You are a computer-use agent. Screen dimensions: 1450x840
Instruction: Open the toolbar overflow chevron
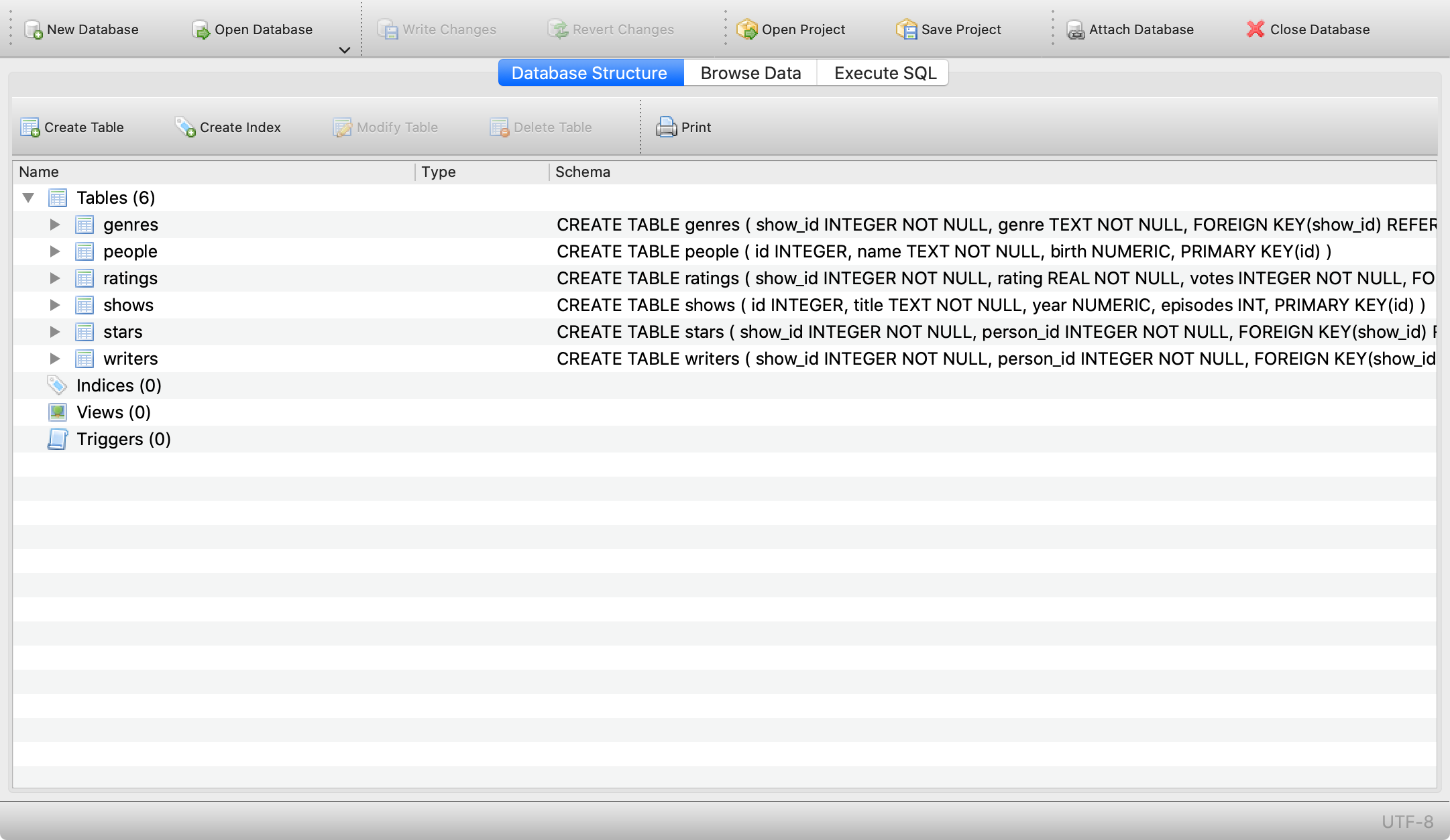click(x=345, y=50)
